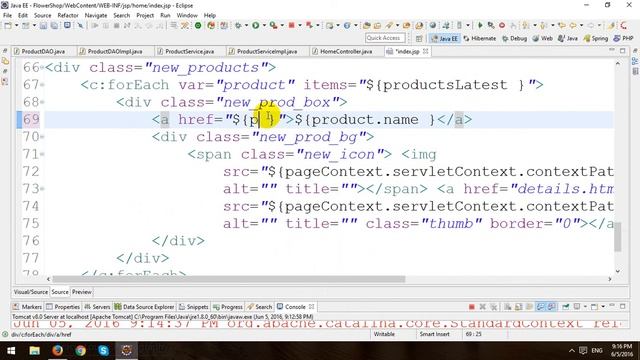Screen dimensions: 640x360
Task: Click the Save All toolbar icon
Action: coord(54,25)
